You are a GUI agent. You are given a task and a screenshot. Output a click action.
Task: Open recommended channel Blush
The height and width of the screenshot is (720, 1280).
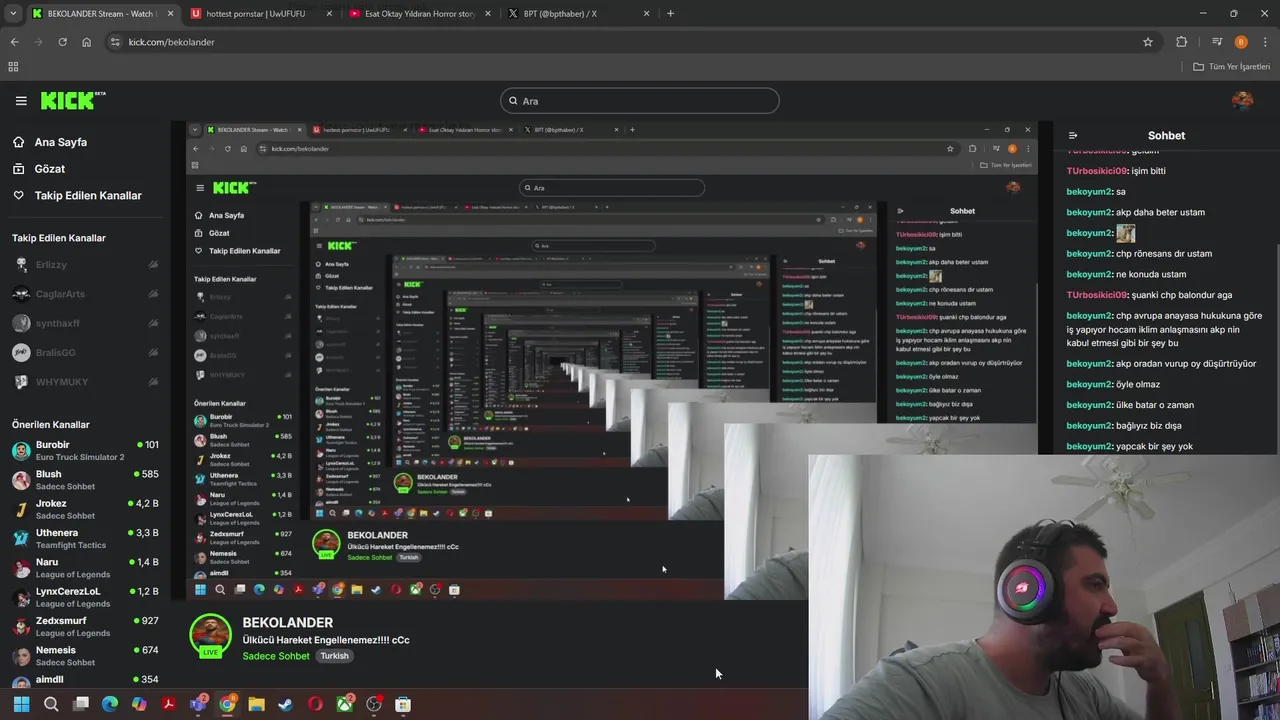(x=85, y=480)
